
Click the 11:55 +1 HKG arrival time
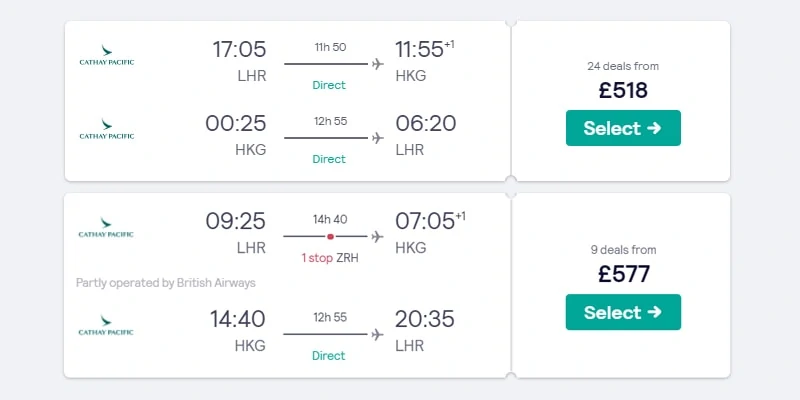424,49
